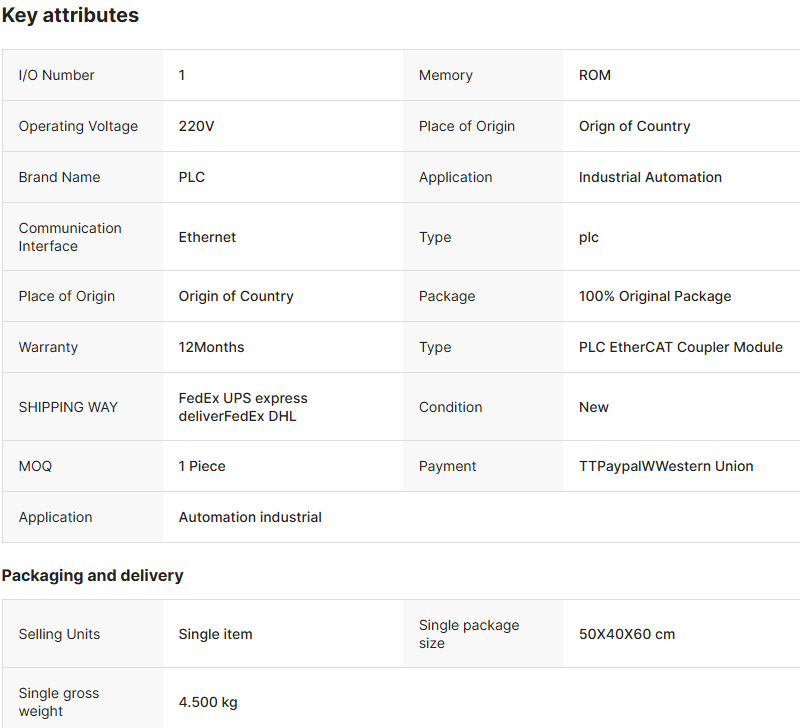Select the 12Months warranty value
The width and height of the screenshot is (800, 728).
tap(212, 347)
